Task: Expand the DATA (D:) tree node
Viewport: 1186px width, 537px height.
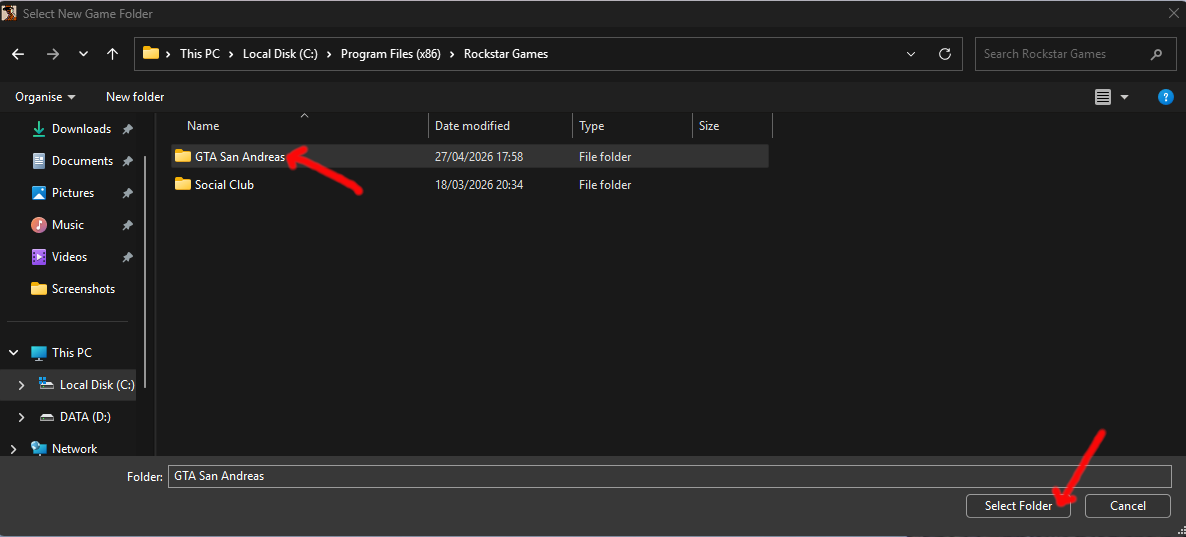Action: click(21, 417)
